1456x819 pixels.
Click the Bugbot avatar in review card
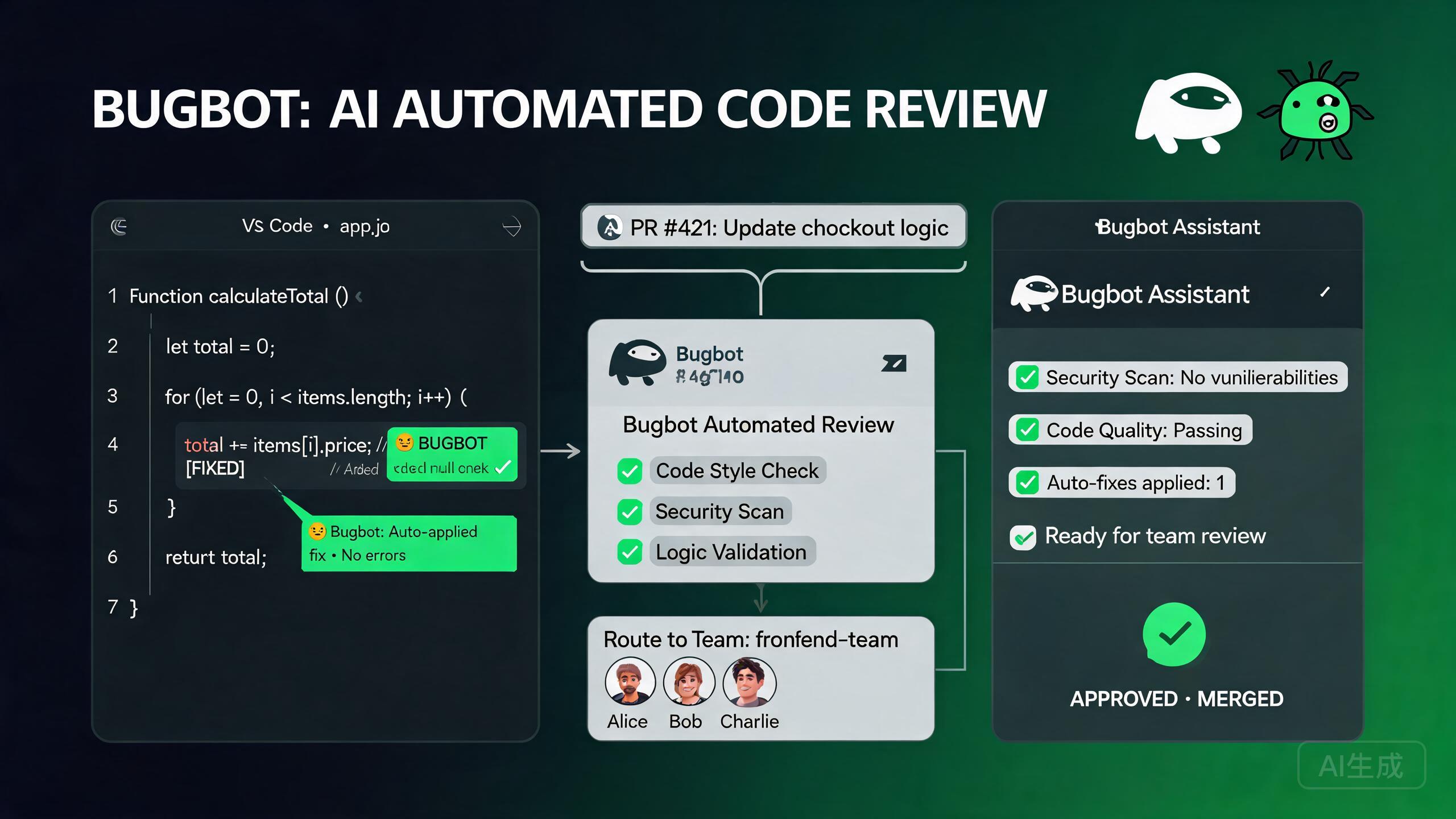point(638,363)
